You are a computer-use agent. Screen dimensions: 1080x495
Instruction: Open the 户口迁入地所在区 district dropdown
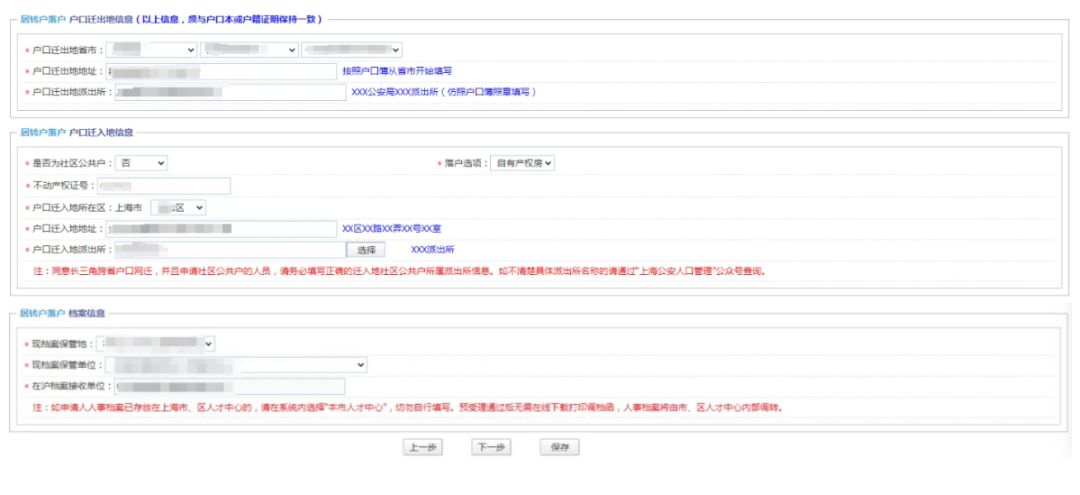point(178,207)
